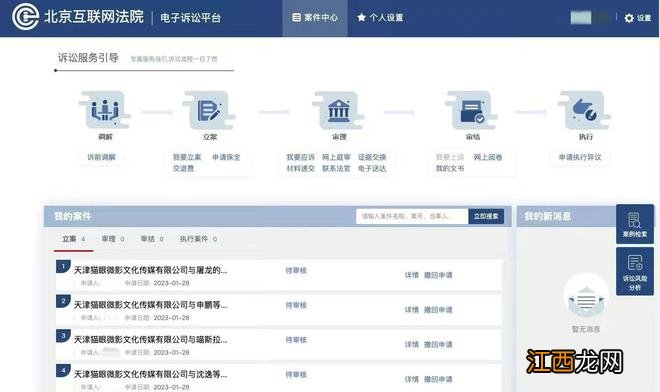Open case title ending 与屠龙的...
This screenshot has height=392, width=660.
click(x=150, y=270)
